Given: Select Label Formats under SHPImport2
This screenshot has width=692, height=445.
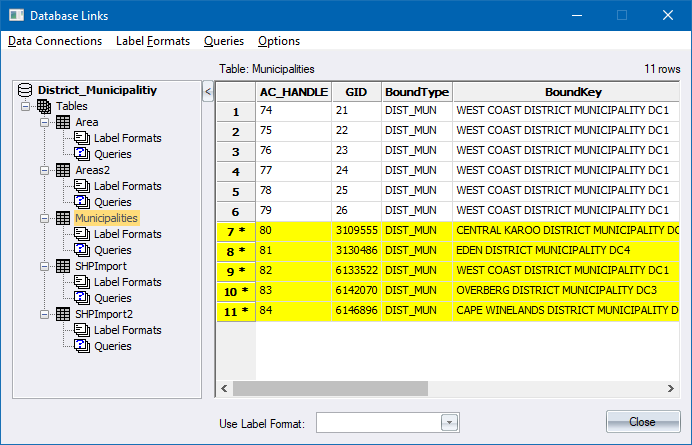Looking at the screenshot, I should tap(127, 330).
